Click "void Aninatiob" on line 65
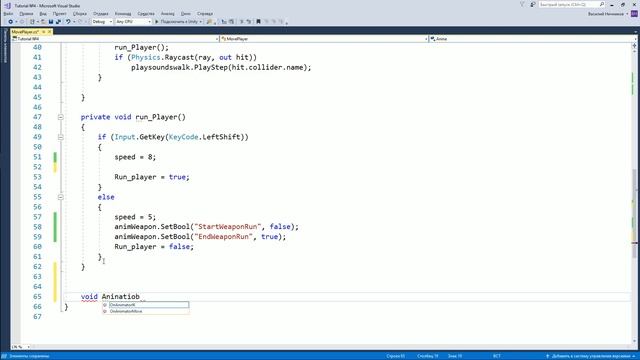 click(x=110, y=297)
